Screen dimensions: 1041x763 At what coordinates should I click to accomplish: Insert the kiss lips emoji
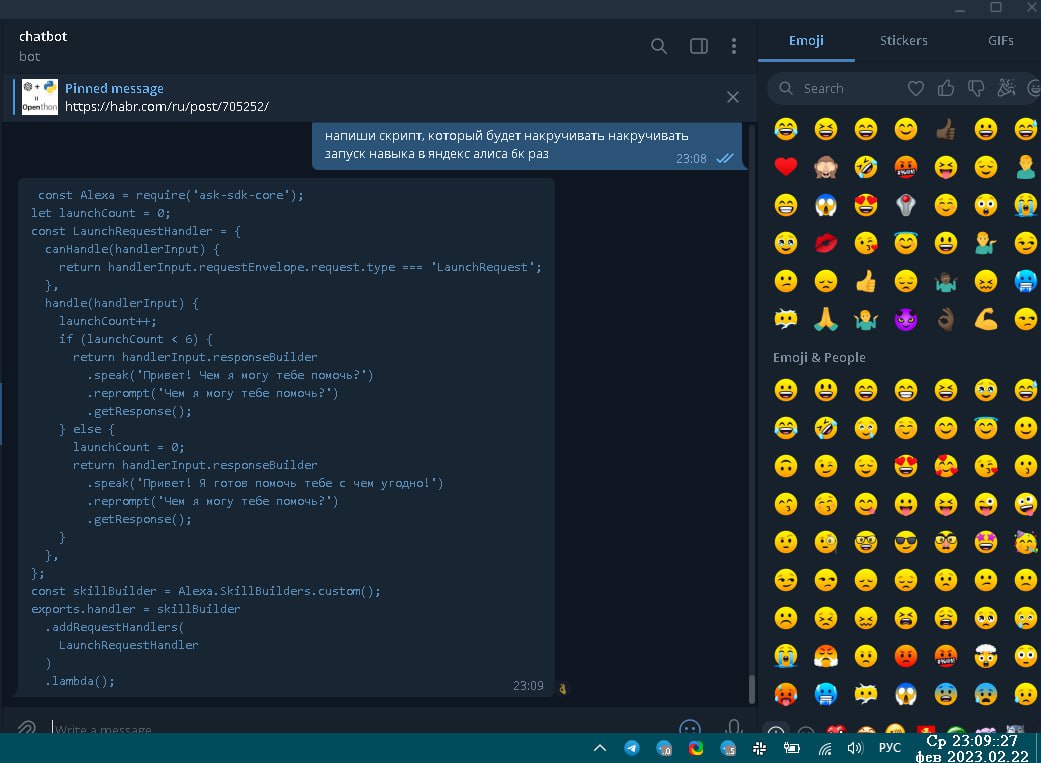pos(825,243)
